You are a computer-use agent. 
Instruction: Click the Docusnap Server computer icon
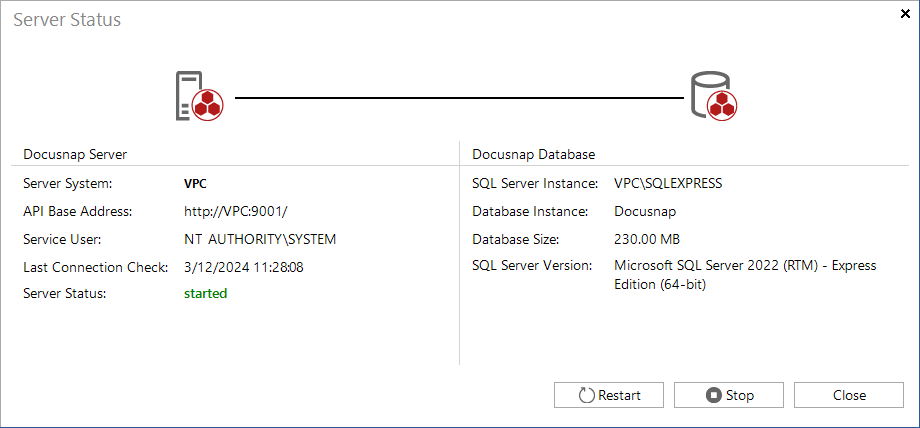199,97
